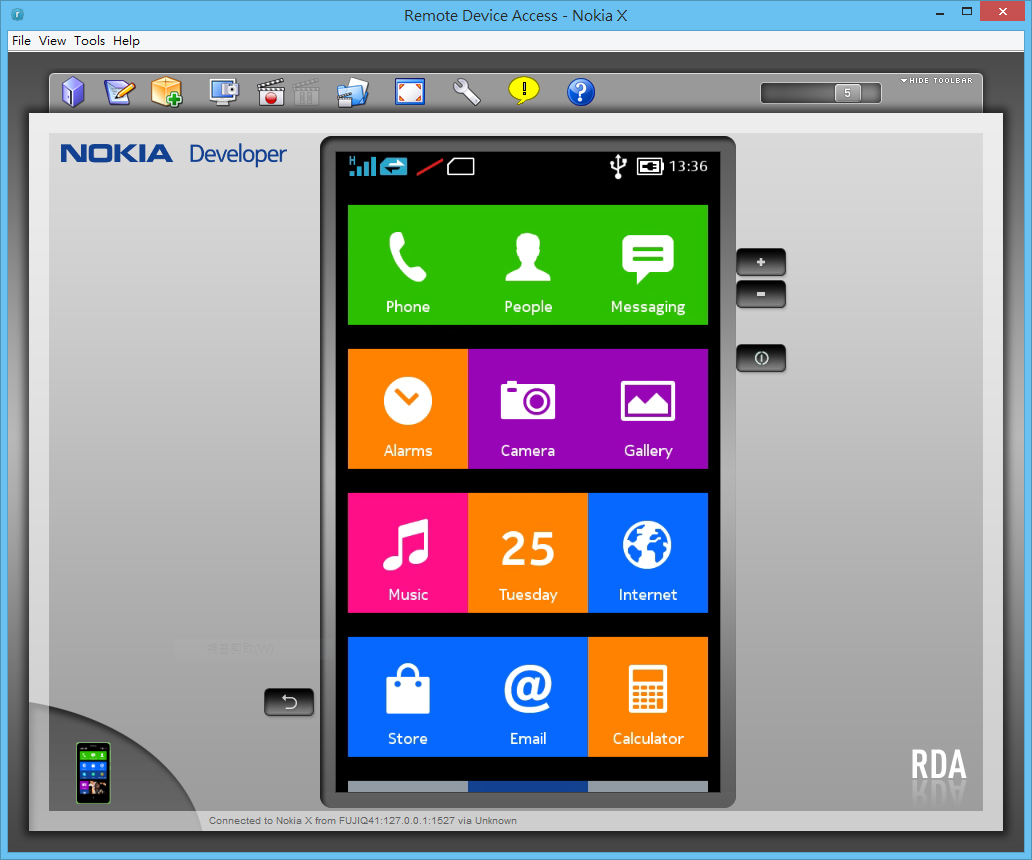Open the notepad with pencil tool
The image size is (1032, 860).
pos(120,92)
